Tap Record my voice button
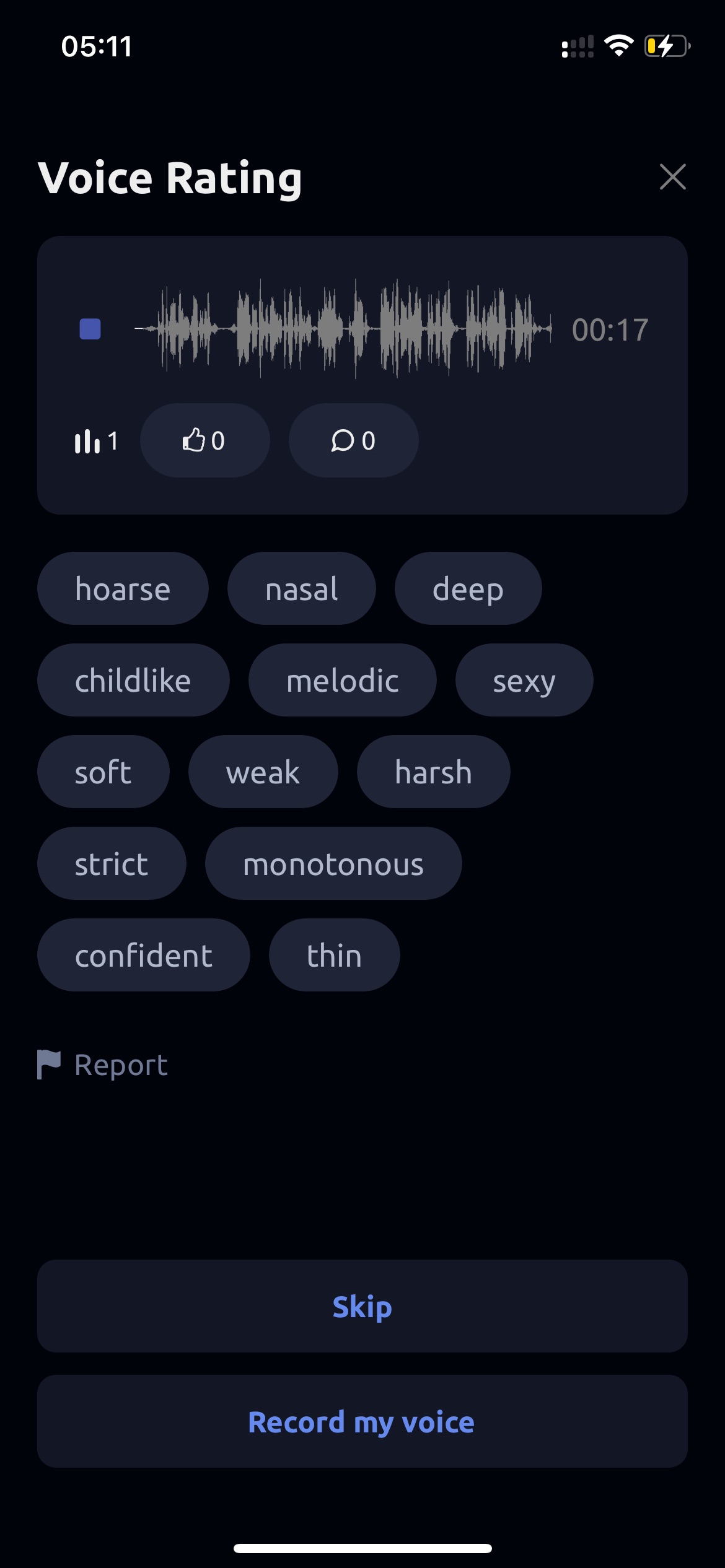Viewport: 725px width, 1568px height. pyautogui.click(x=362, y=1421)
